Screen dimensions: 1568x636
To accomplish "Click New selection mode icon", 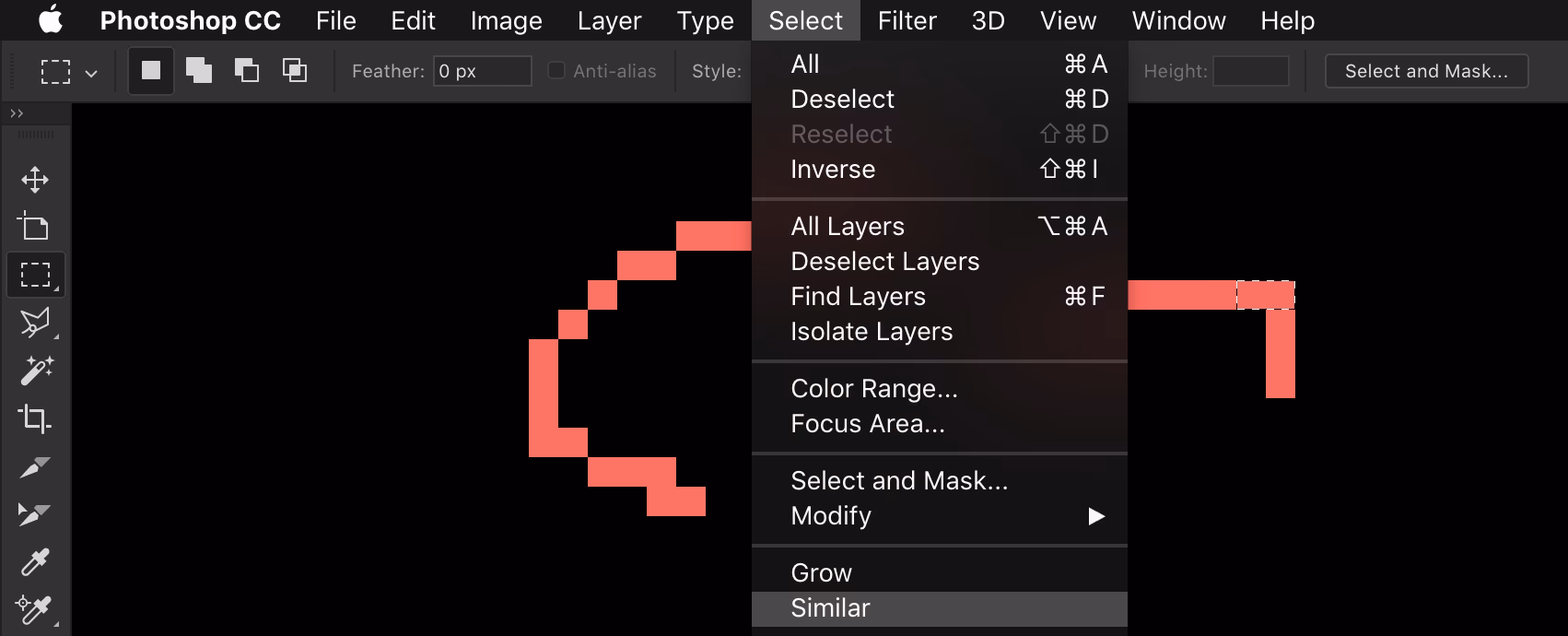I will [151, 70].
